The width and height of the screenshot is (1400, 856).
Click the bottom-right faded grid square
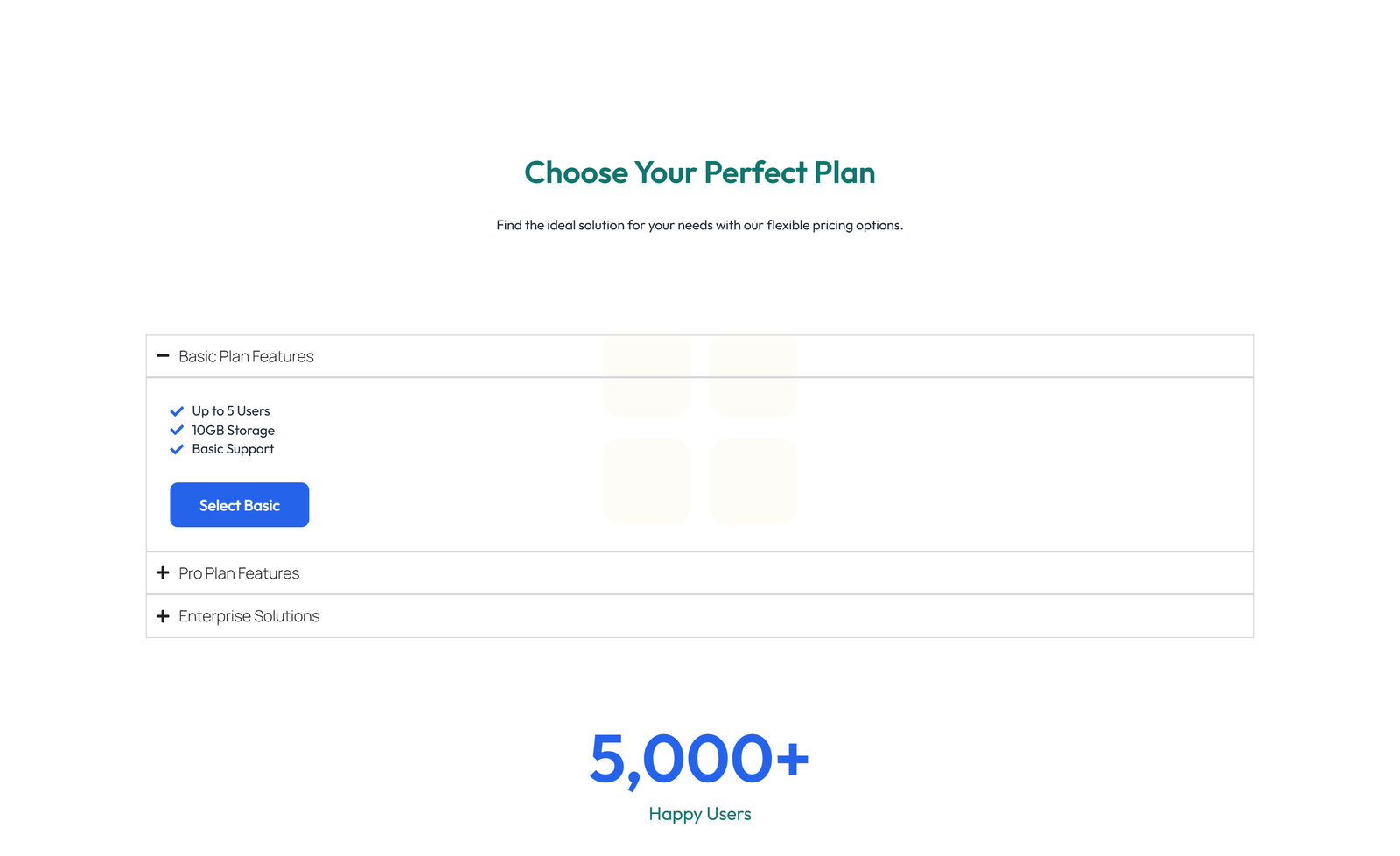tap(752, 481)
